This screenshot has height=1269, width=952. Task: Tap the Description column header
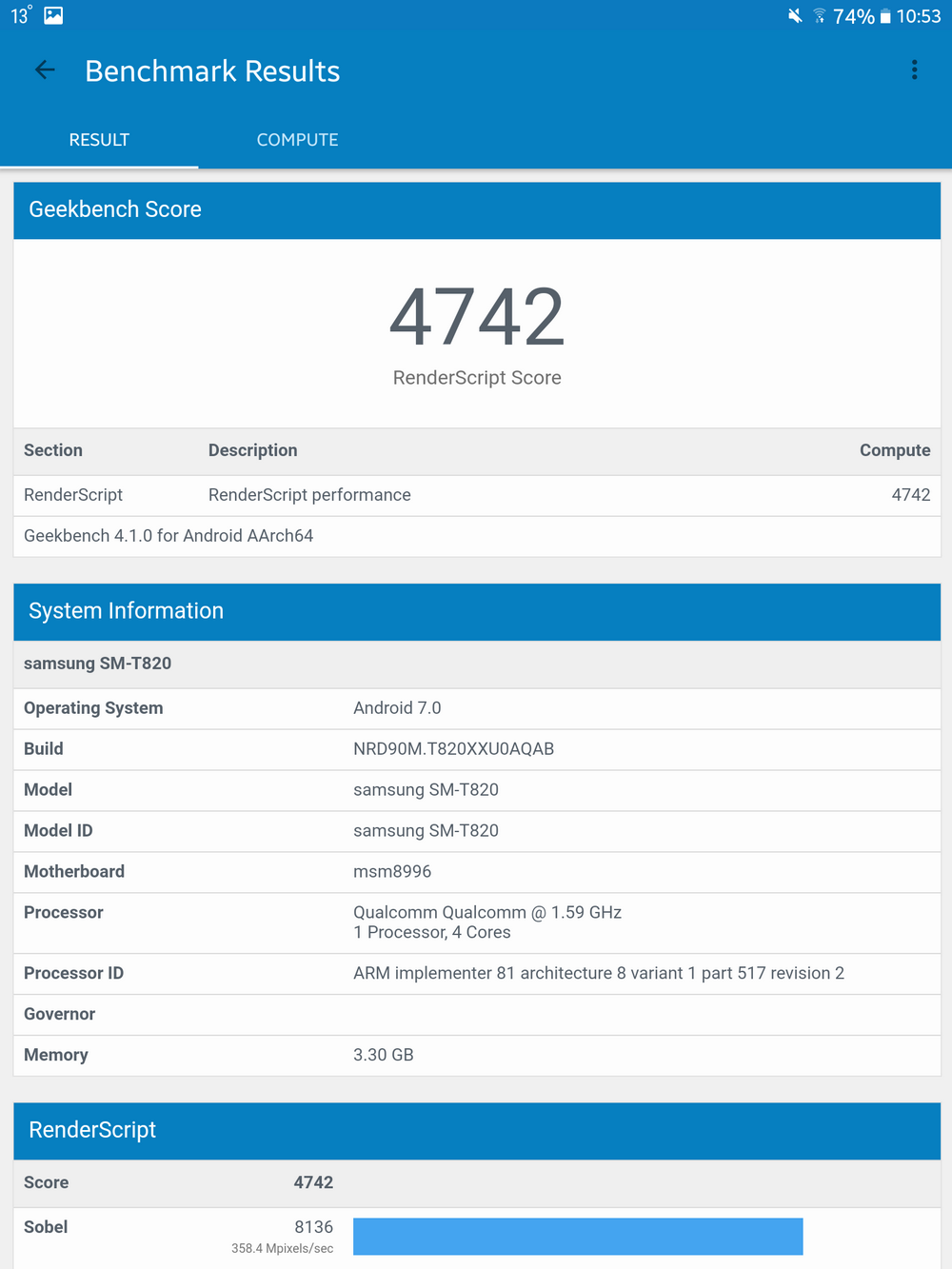click(x=253, y=450)
